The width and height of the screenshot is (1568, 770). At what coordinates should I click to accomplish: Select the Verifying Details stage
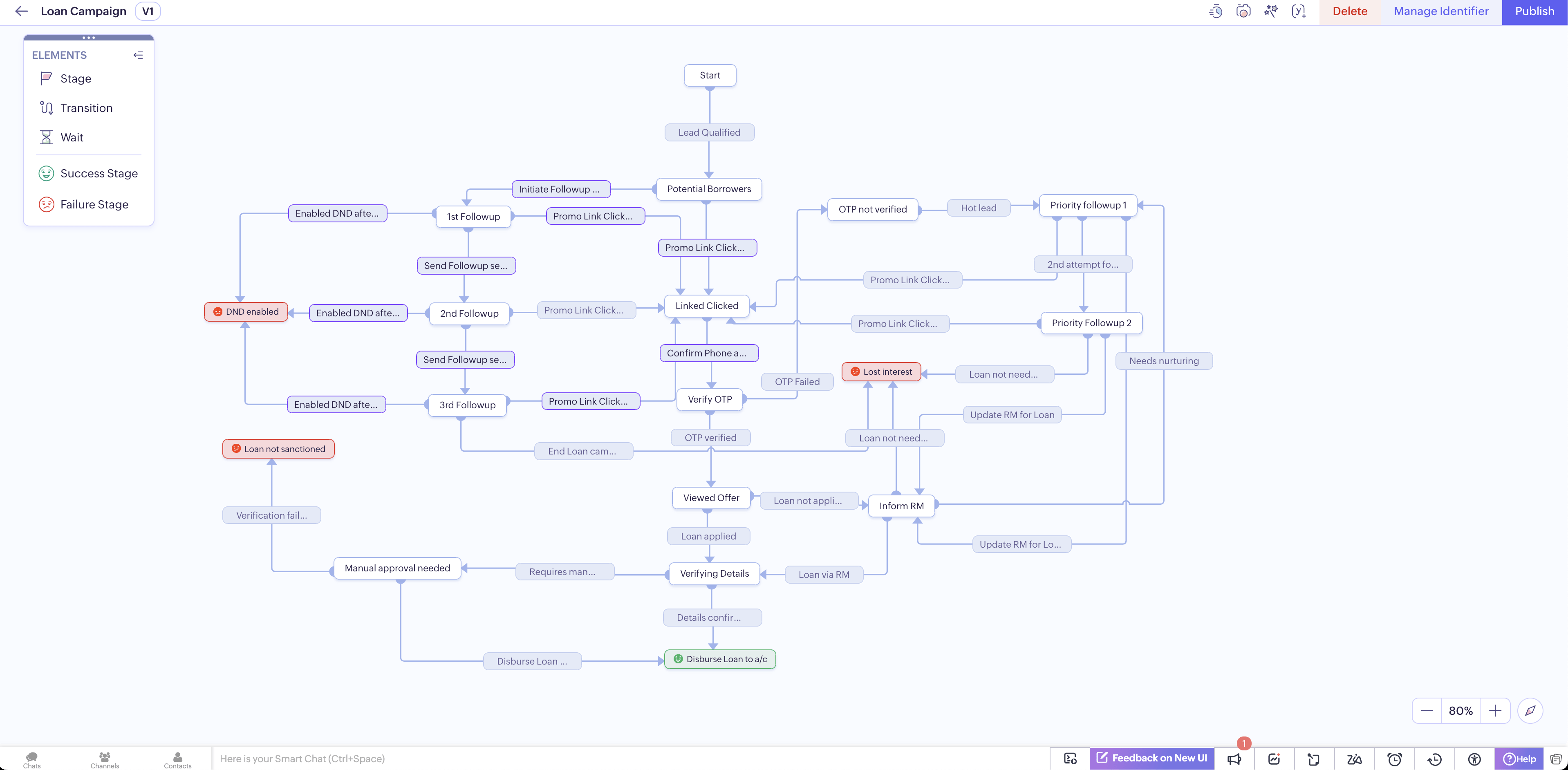[x=715, y=573]
